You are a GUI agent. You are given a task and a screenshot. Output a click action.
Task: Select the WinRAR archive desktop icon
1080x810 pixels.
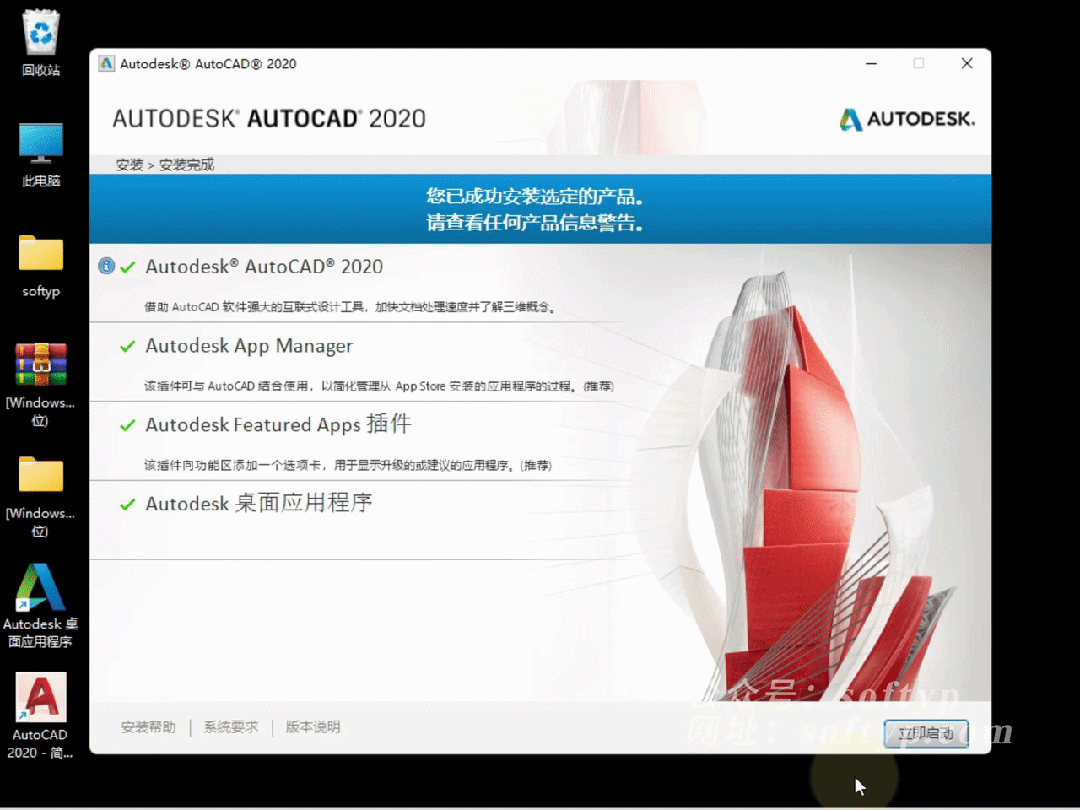click(41, 383)
